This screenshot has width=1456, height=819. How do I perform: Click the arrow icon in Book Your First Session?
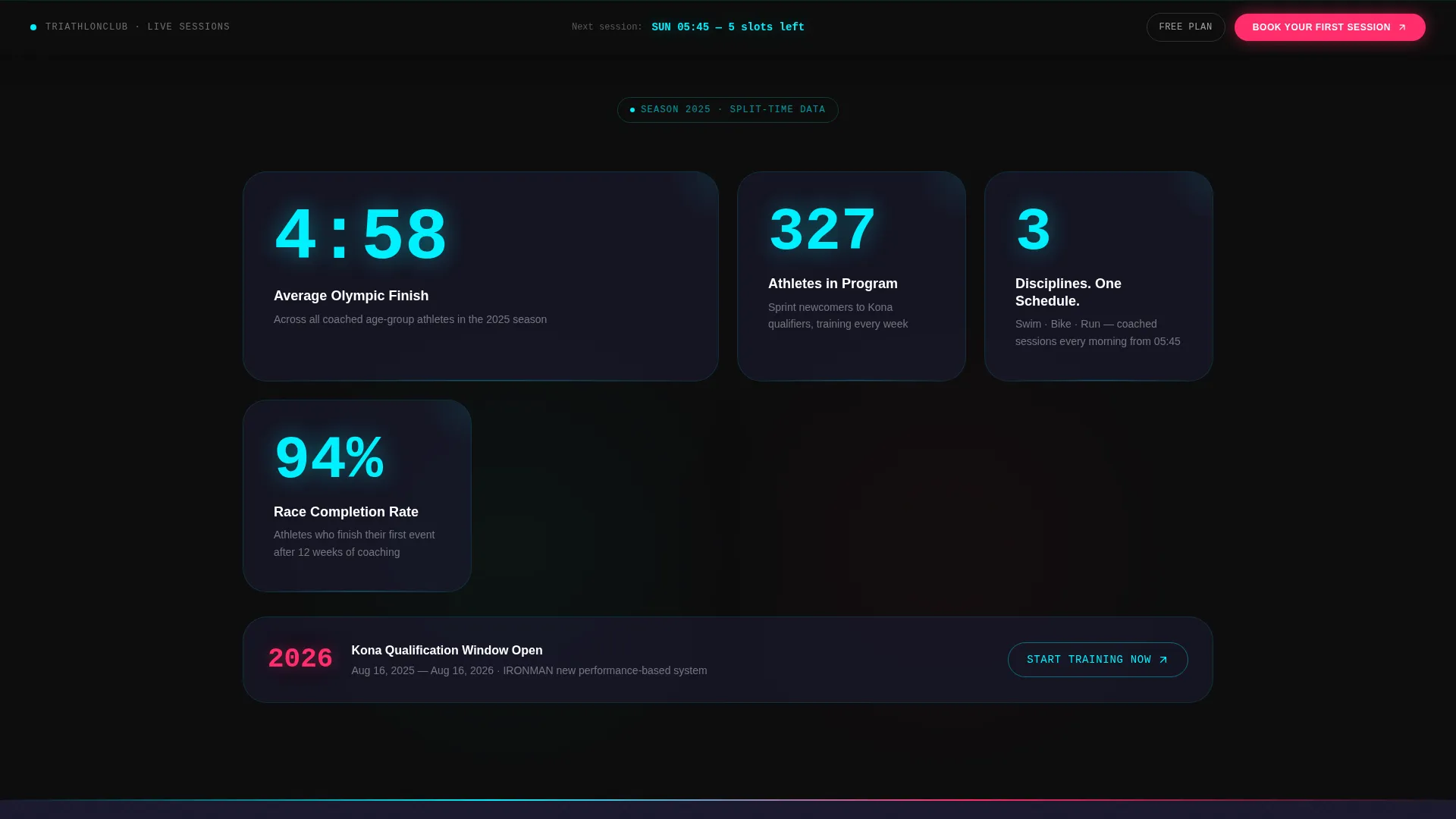[x=1402, y=27]
